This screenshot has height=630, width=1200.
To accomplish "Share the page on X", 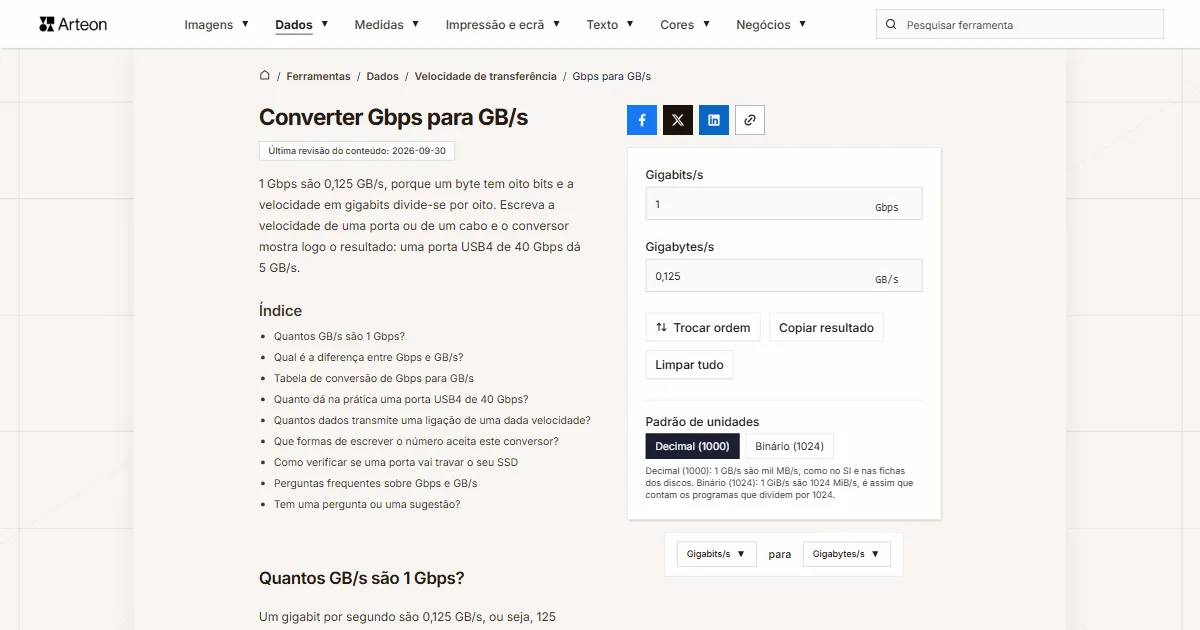I will (678, 120).
